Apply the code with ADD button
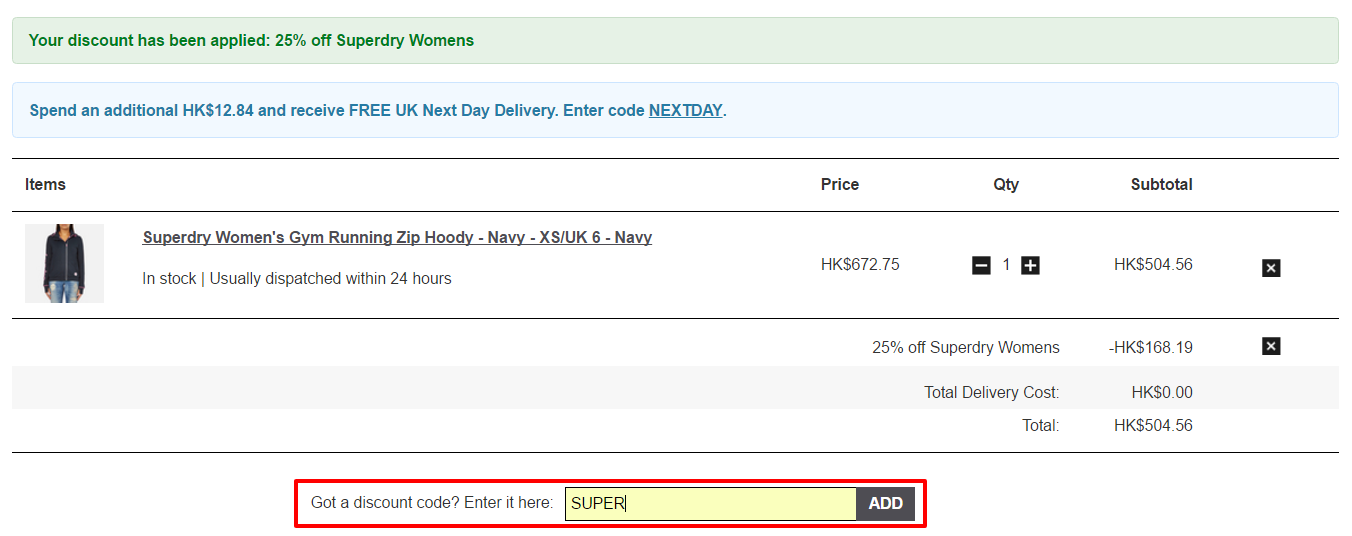This screenshot has height=536, width=1352. tap(886, 504)
